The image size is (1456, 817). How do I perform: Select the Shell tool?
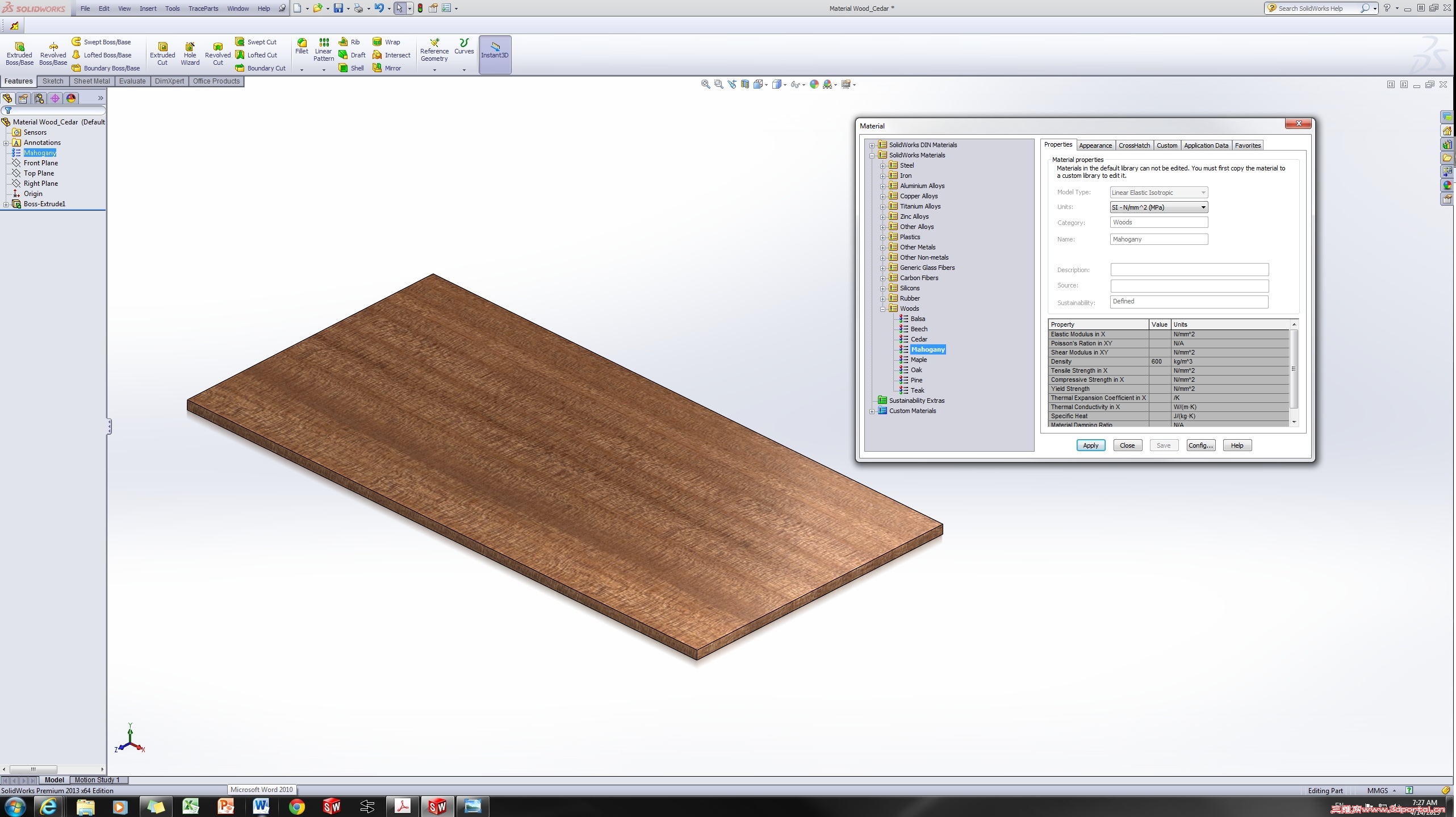point(352,68)
